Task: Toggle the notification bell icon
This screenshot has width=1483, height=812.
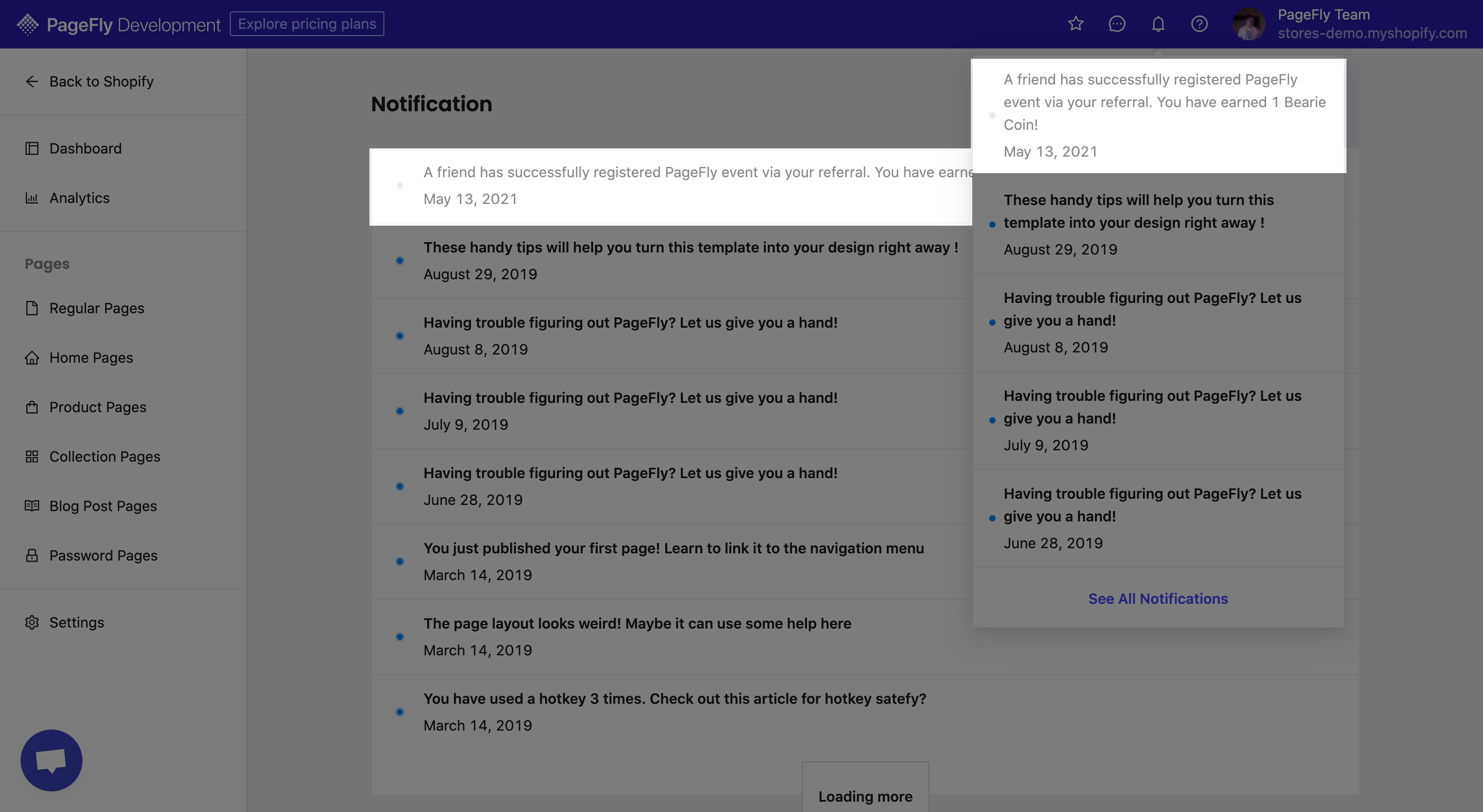Action: [1158, 24]
